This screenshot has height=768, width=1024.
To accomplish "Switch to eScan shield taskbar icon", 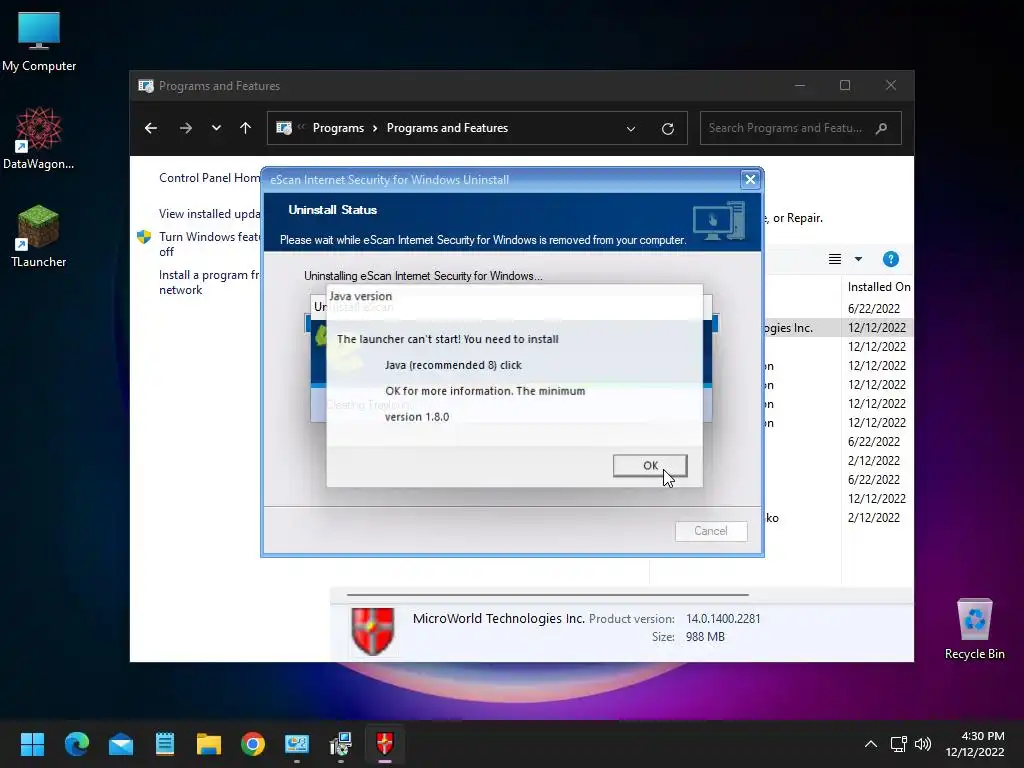I will tap(385, 744).
